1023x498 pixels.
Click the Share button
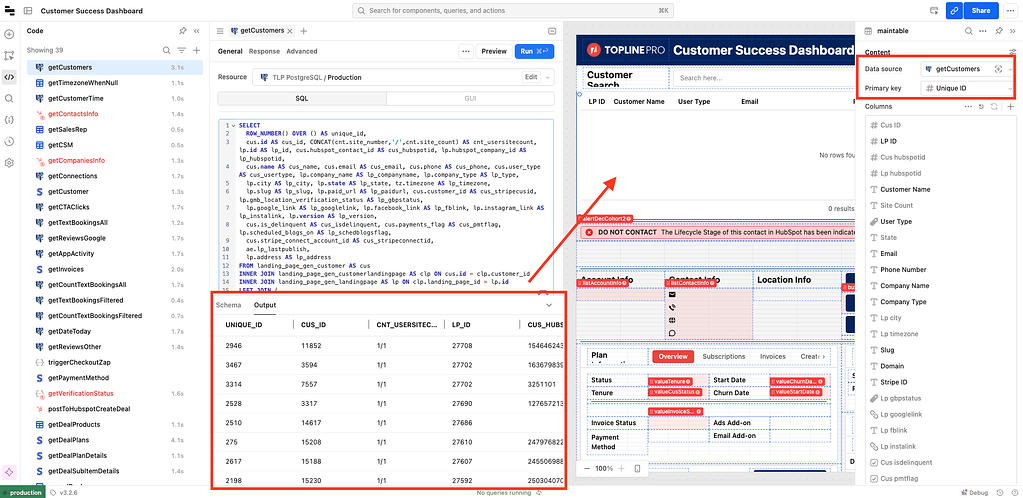tap(980, 10)
